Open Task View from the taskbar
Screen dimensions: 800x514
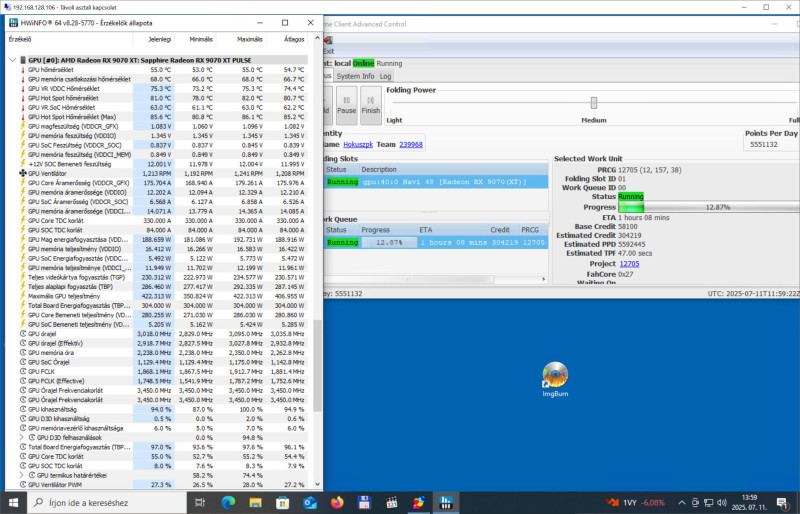click(200, 503)
